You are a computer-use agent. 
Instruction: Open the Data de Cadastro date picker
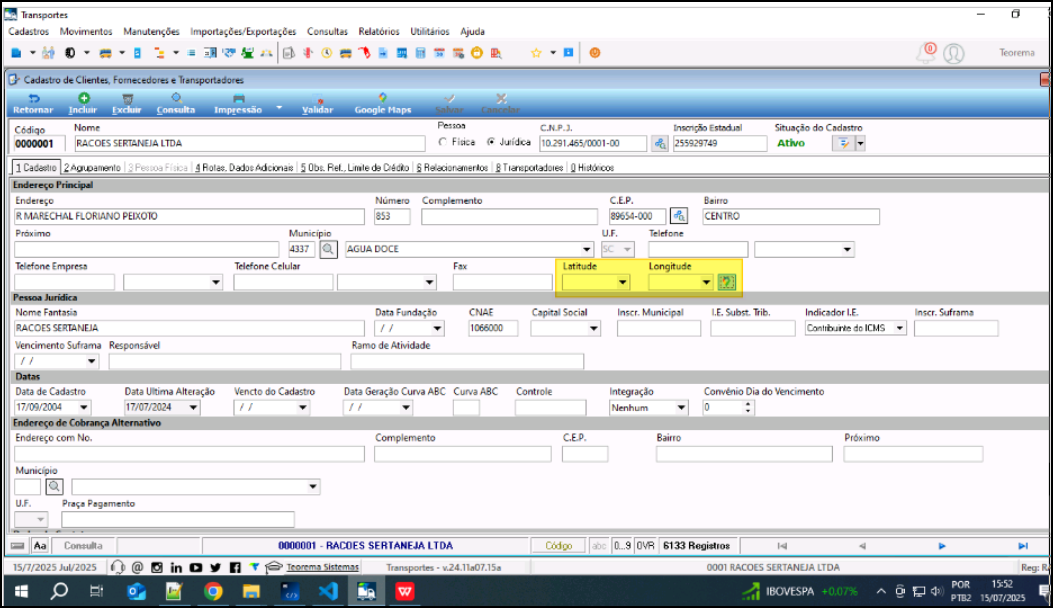click(83, 407)
